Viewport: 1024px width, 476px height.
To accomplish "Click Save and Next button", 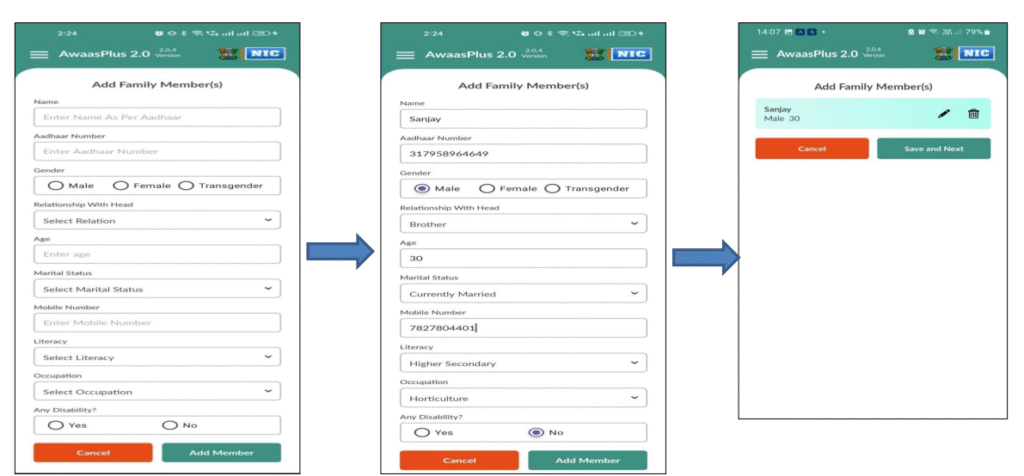I will (x=933, y=148).
